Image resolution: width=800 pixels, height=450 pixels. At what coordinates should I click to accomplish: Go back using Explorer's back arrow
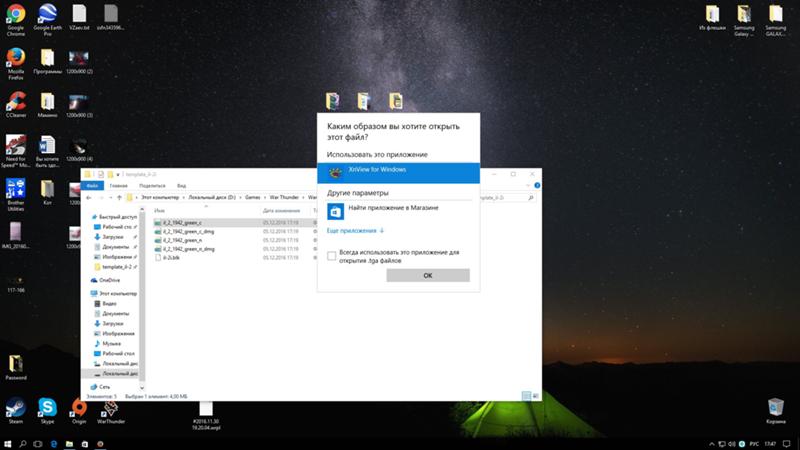coord(89,197)
